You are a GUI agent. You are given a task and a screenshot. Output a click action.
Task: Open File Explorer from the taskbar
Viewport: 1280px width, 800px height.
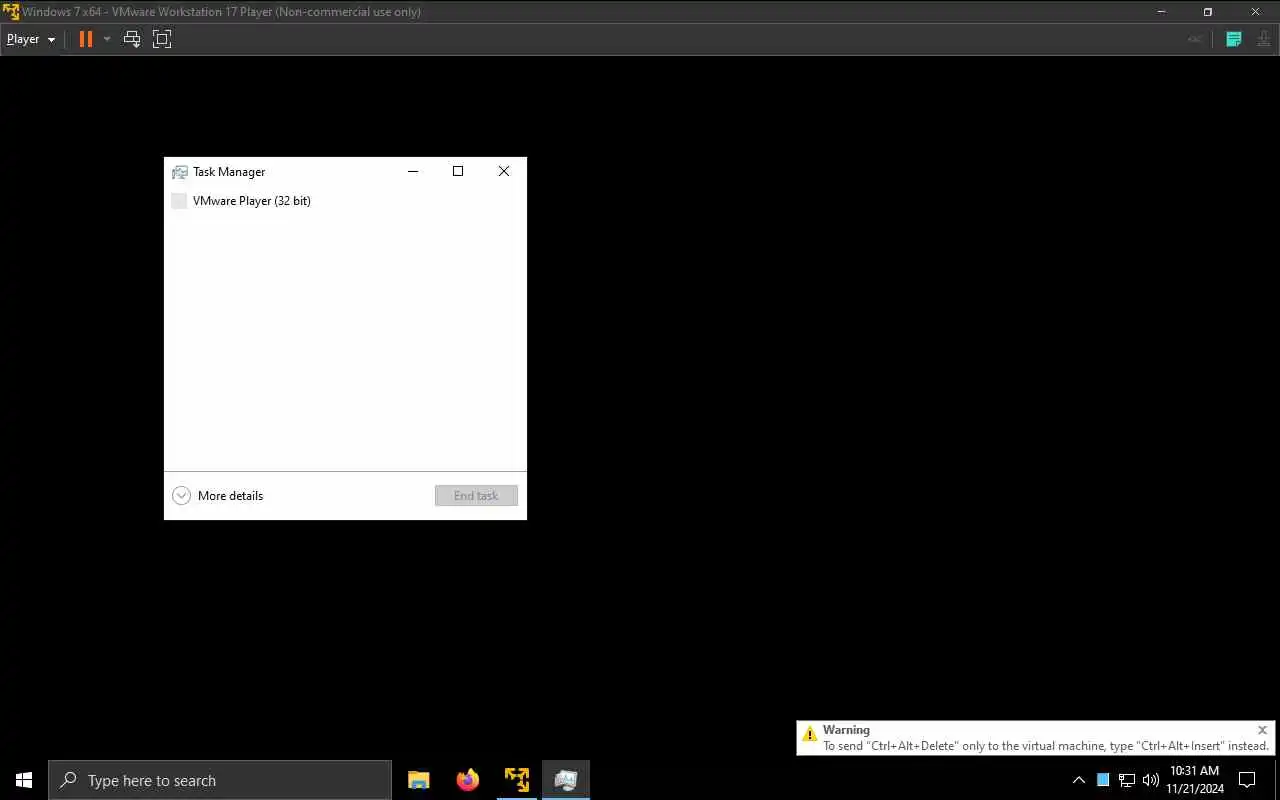419,780
